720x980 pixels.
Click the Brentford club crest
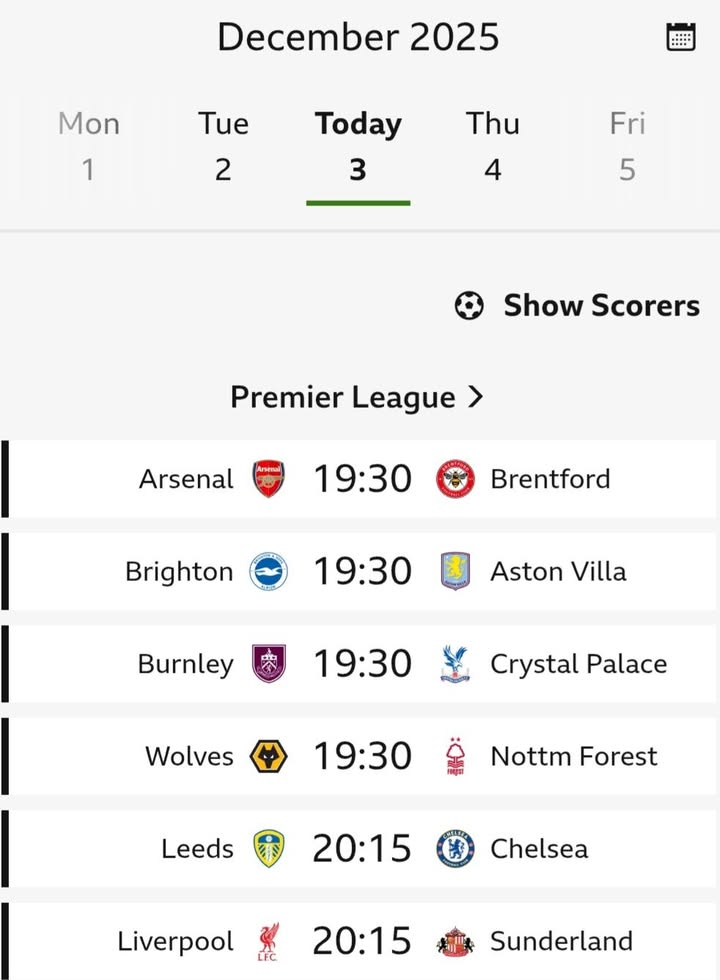455,479
